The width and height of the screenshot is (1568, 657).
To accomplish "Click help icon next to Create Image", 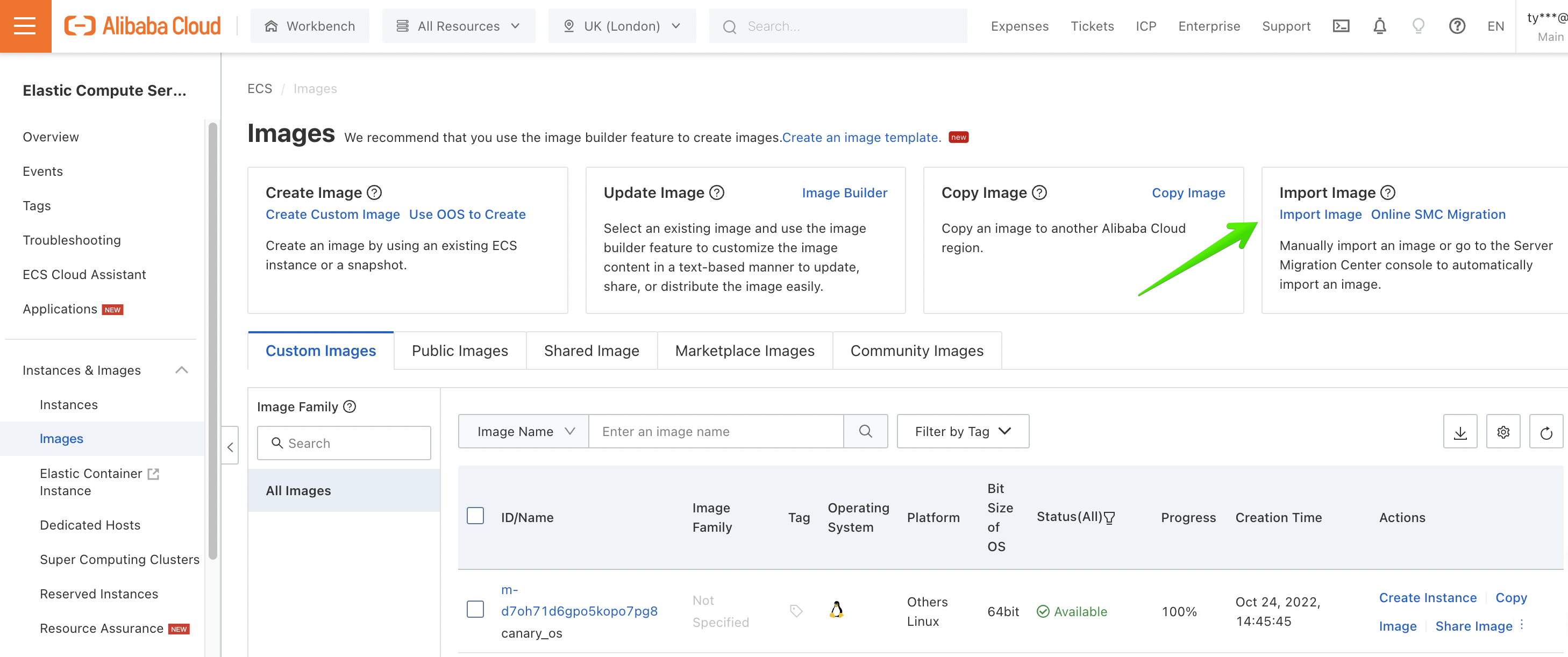I will (x=374, y=192).
